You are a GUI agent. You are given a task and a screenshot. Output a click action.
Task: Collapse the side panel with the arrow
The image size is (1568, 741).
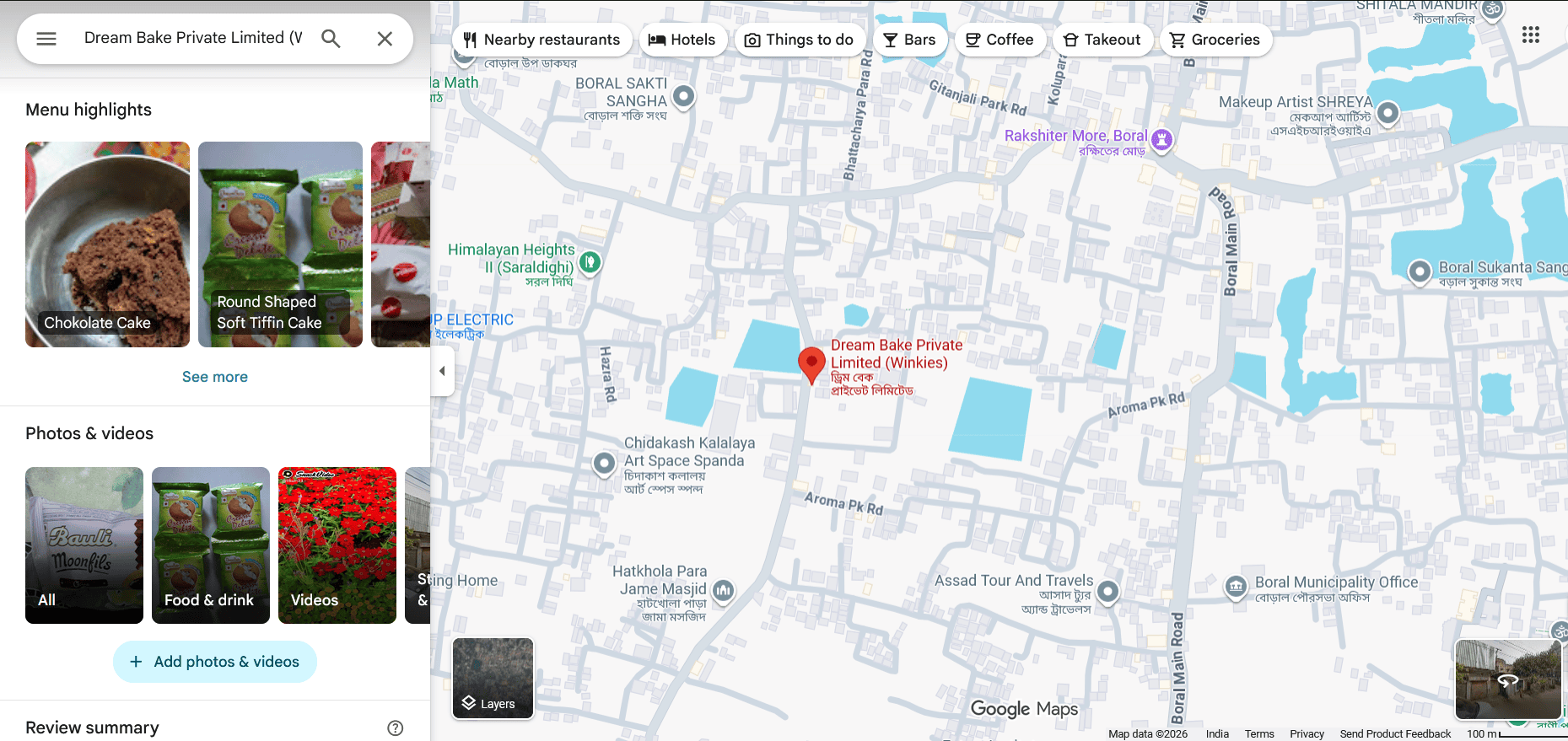click(442, 371)
